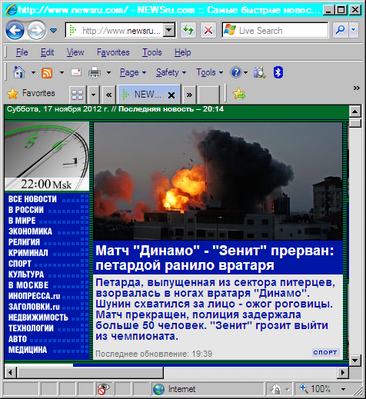
Task: Open the НЕДВИЖИМОСТЬ section link
Action: (x=38, y=317)
